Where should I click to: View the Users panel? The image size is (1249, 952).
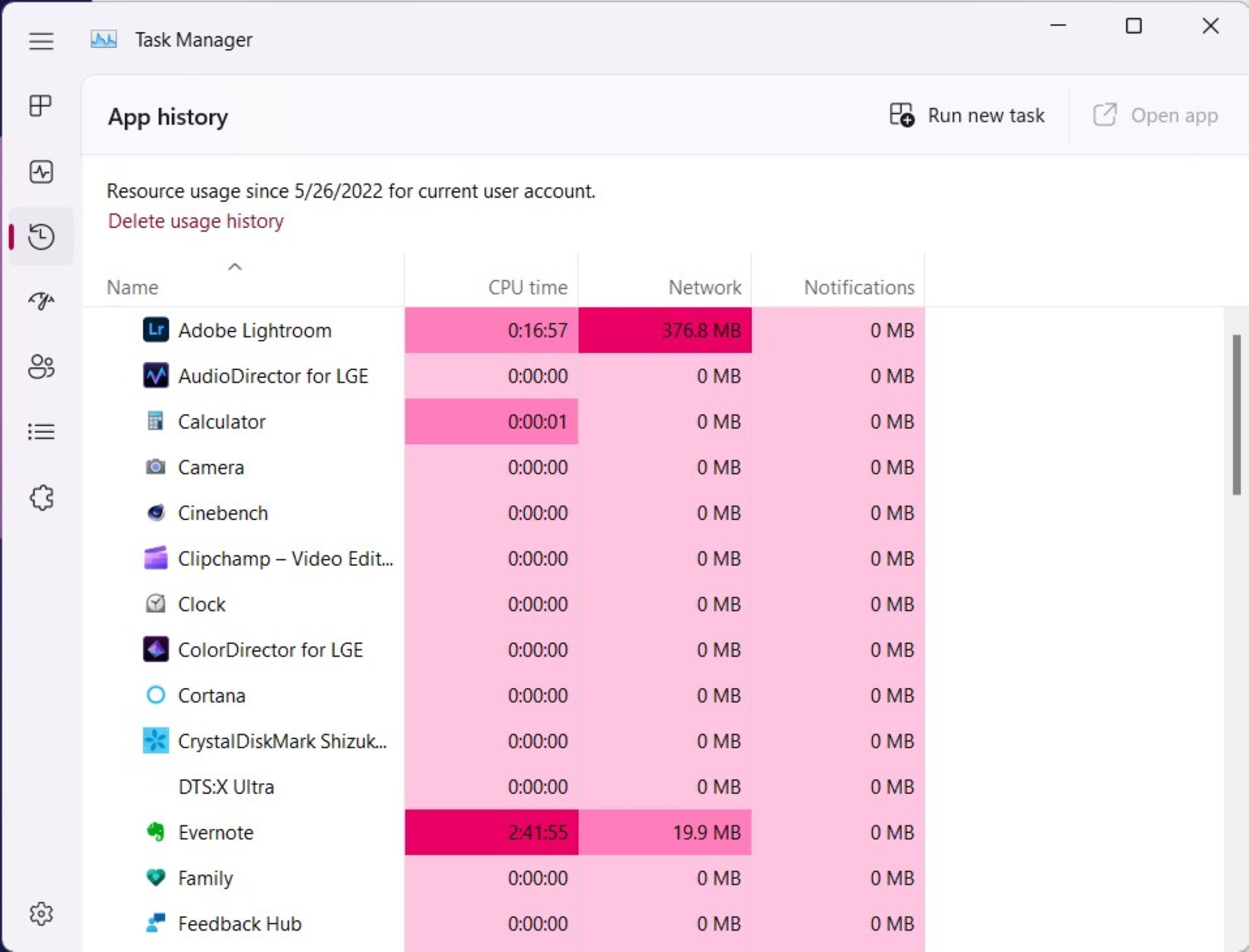pyautogui.click(x=40, y=367)
